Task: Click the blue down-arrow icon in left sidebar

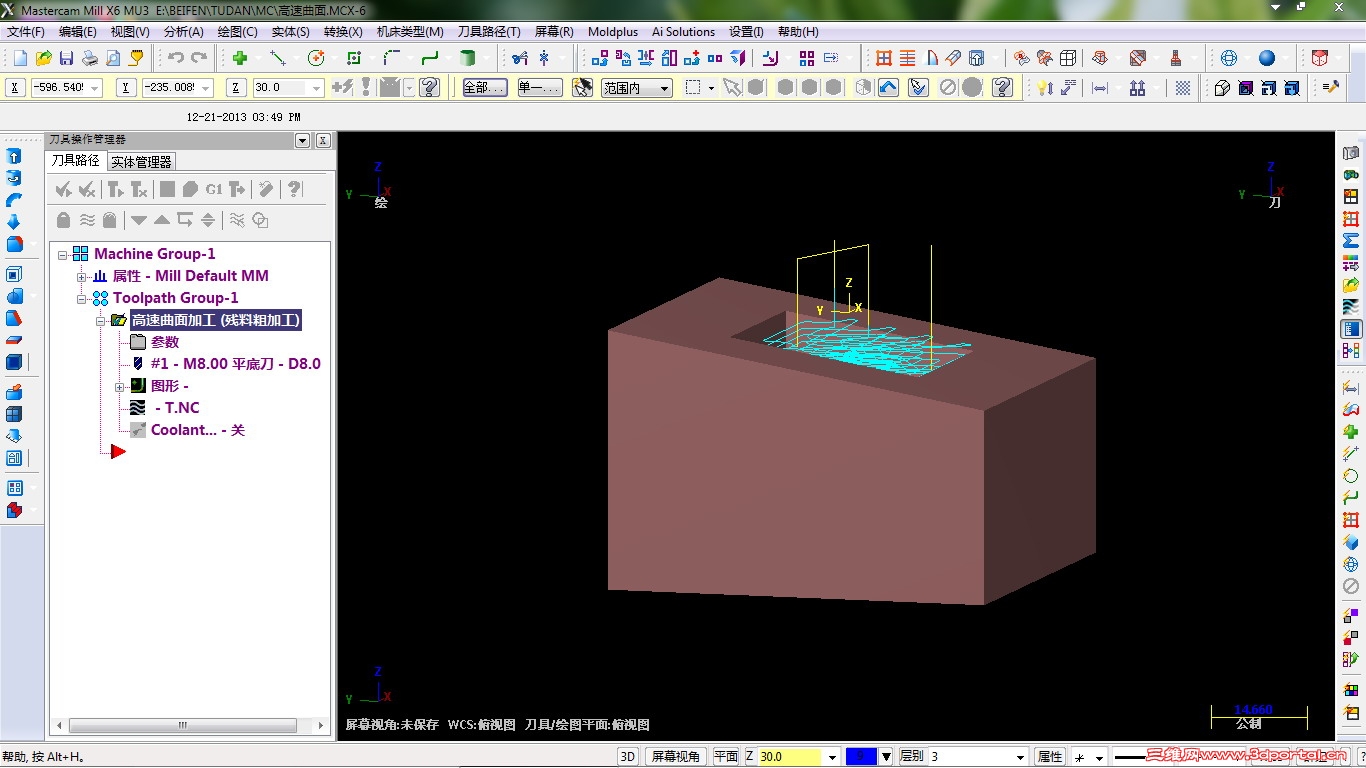Action: click(x=14, y=222)
